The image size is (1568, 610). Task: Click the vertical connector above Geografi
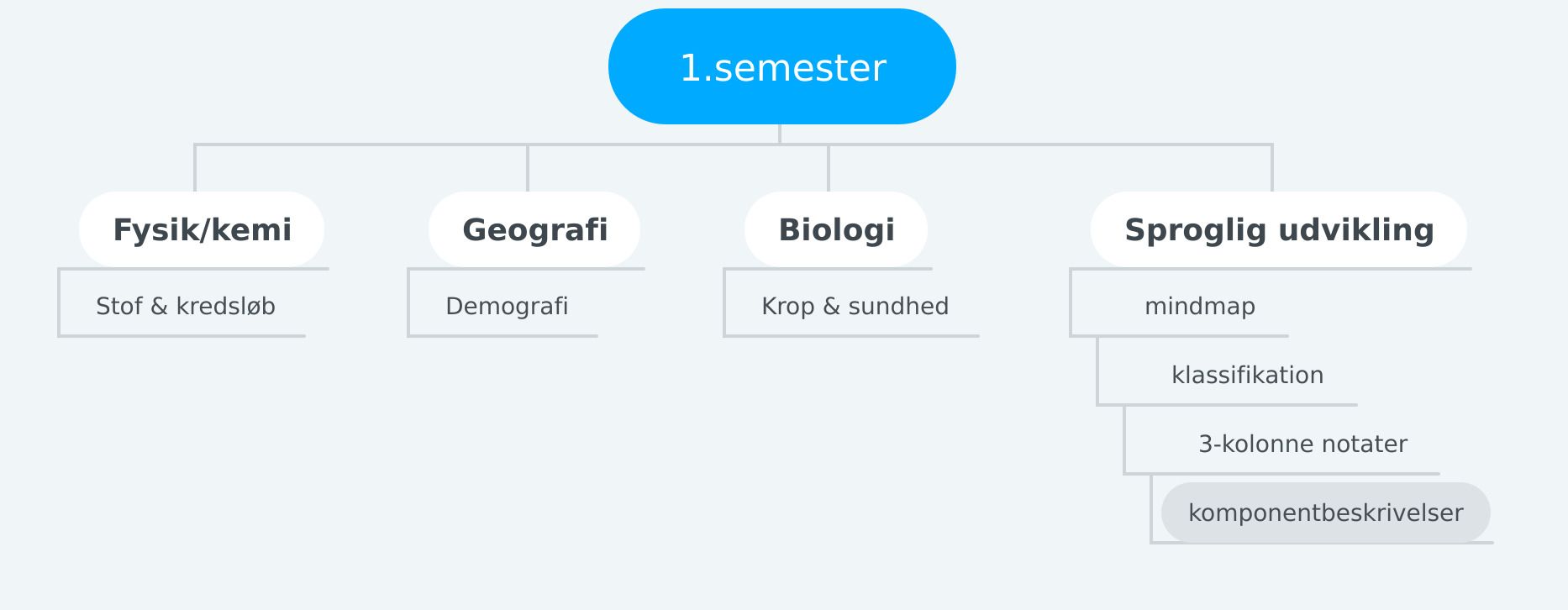[528, 168]
